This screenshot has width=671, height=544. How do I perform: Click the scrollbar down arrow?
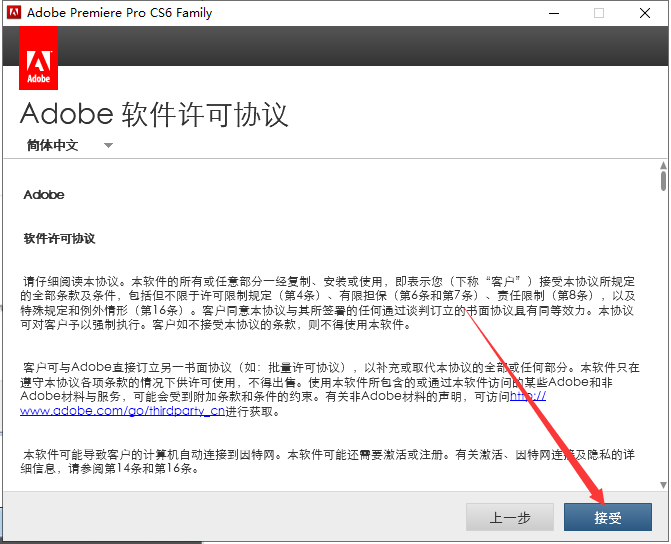[663, 485]
